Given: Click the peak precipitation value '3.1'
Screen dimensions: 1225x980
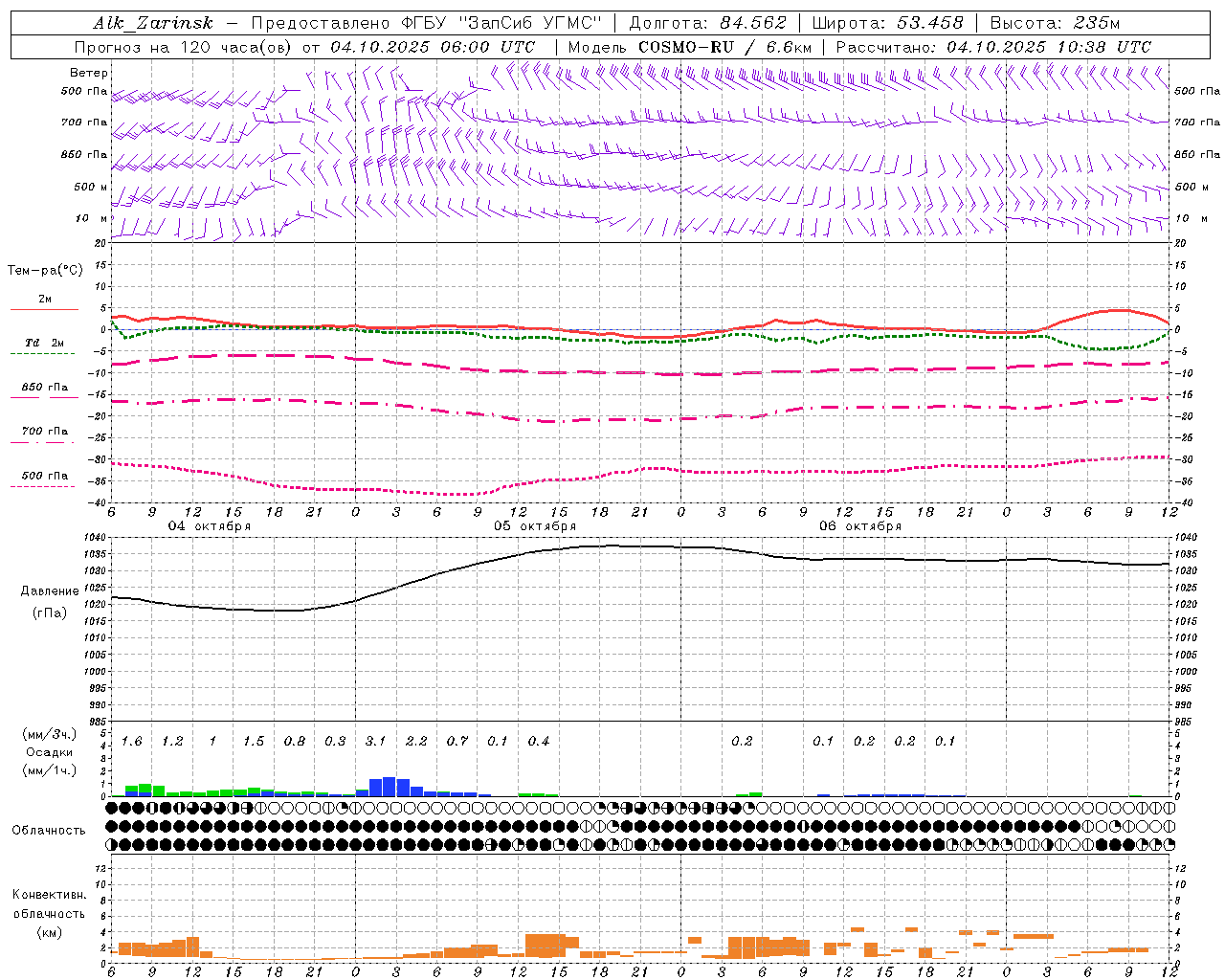Looking at the screenshot, I should tap(375, 742).
